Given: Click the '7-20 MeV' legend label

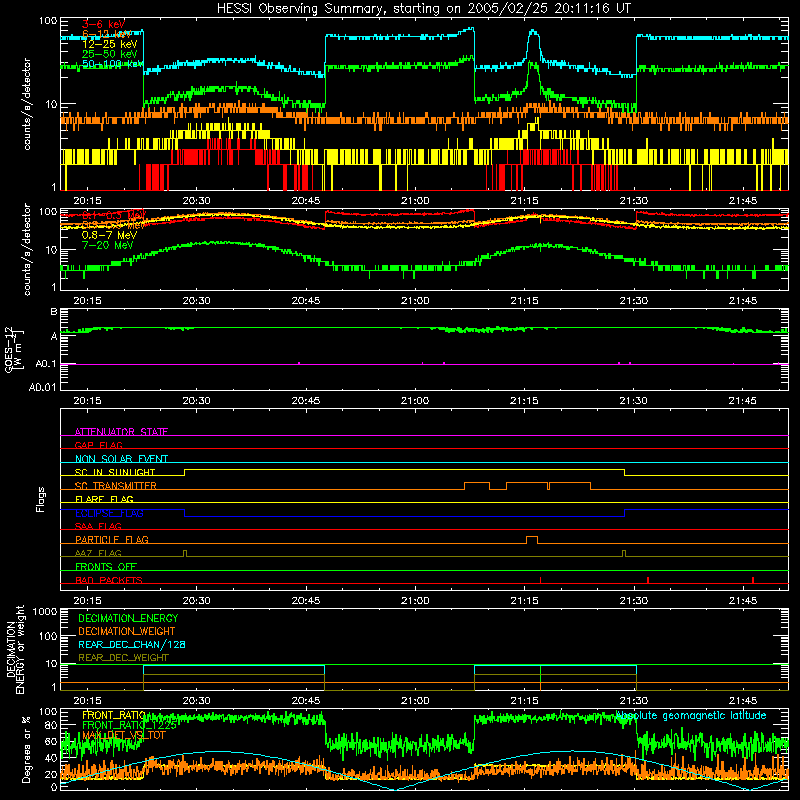Looking at the screenshot, I should pos(107,245).
